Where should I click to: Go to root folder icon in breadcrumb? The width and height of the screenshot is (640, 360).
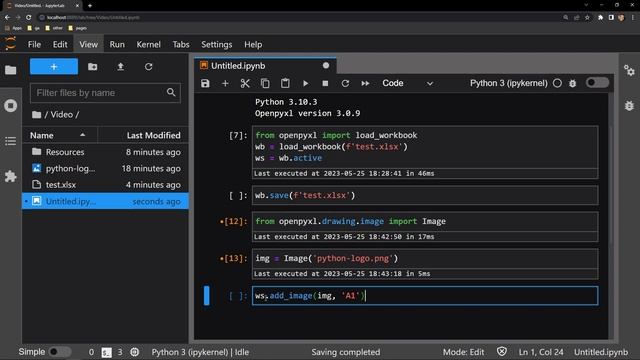(37, 115)
